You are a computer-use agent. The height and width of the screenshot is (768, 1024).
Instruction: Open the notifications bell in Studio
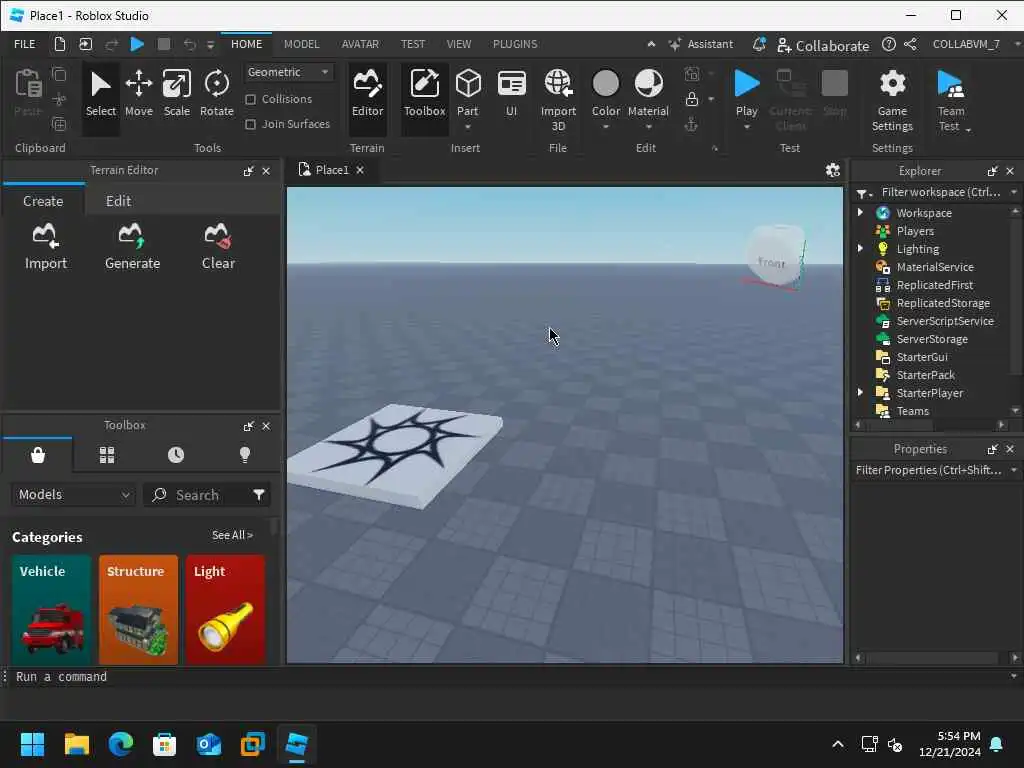759,44
